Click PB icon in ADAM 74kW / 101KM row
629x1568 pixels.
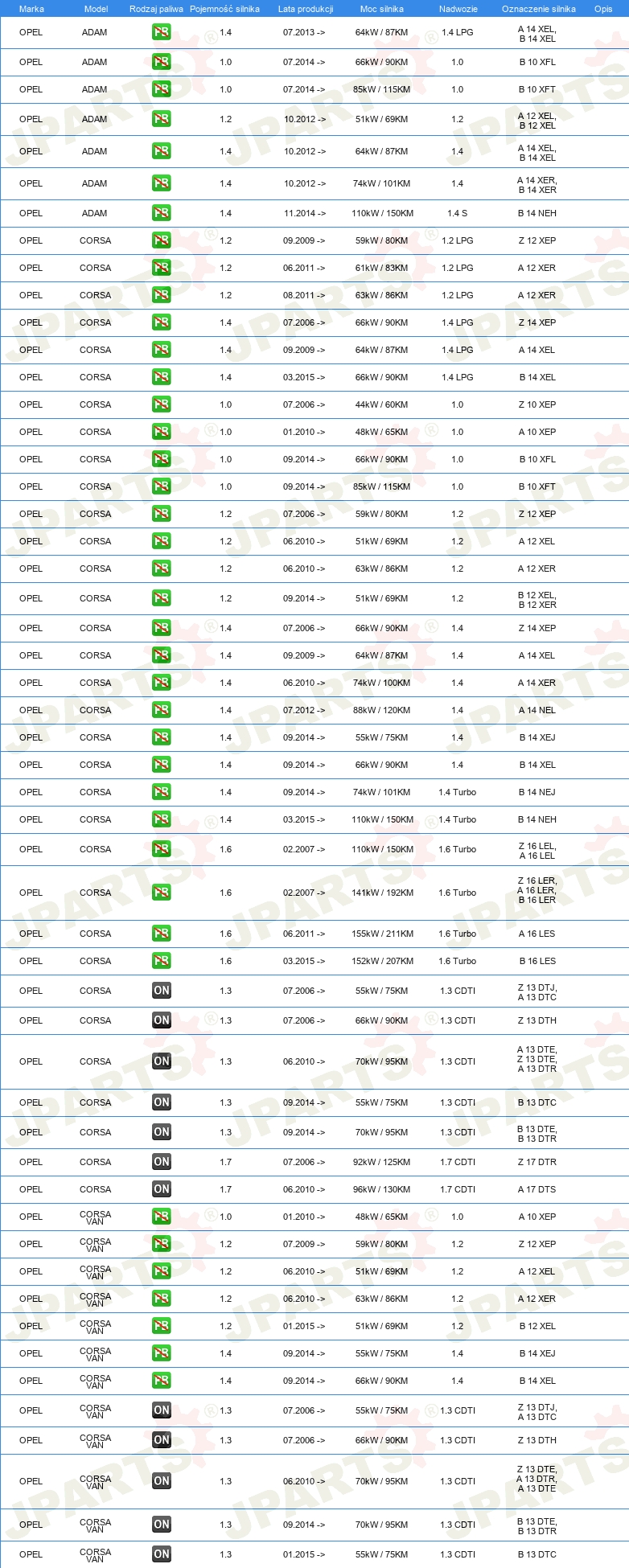[162, 183]
